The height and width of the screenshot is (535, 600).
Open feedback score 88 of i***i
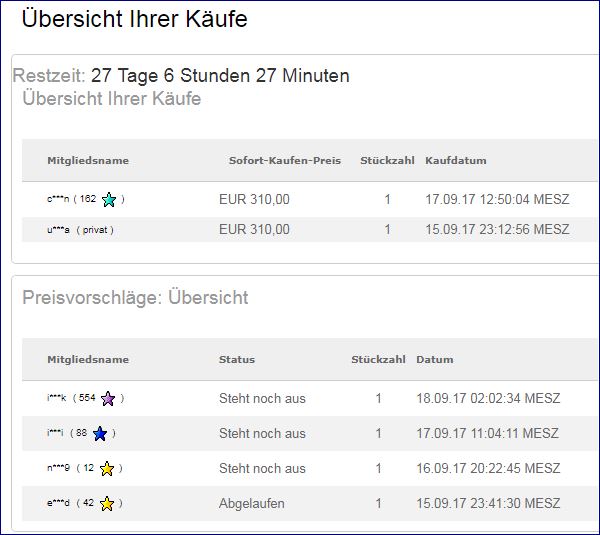pyautogui.click(x=82, y=434)
